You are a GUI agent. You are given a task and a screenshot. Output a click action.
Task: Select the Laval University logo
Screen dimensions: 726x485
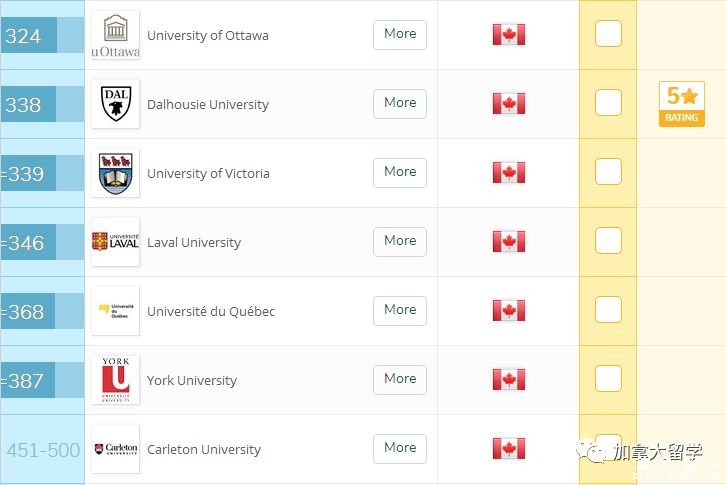115,242
